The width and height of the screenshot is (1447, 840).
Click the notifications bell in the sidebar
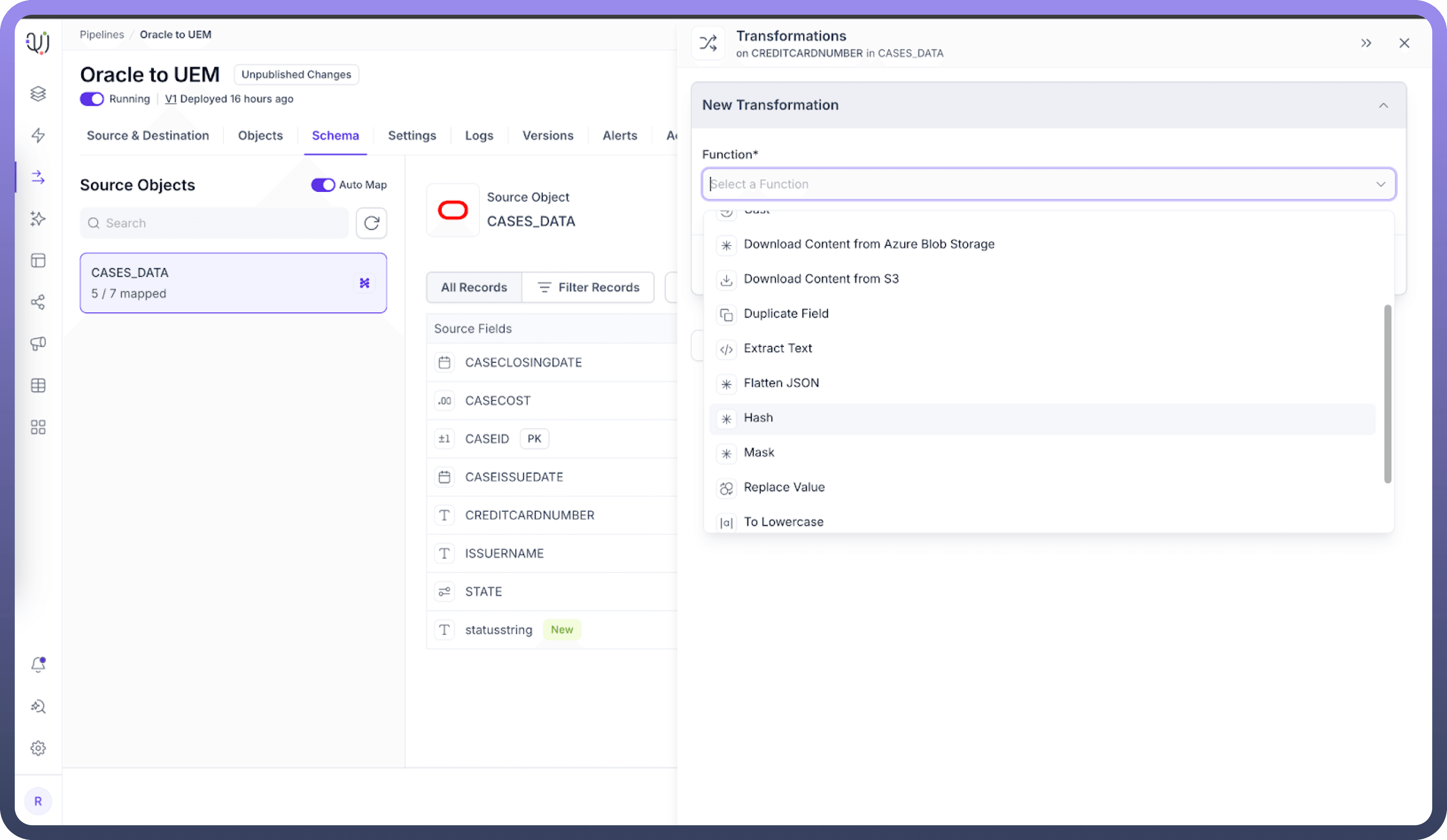click(38, 664)
